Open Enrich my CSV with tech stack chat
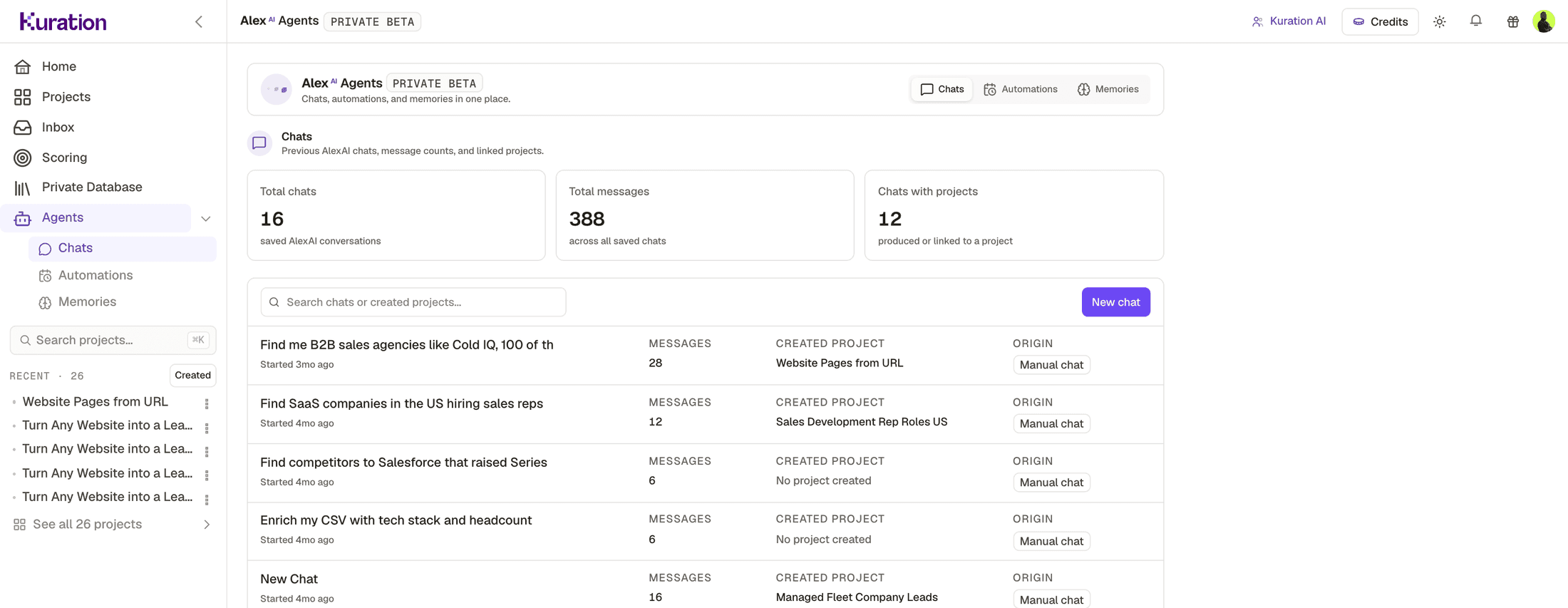The image size is (1568, 608). pyautogui.click(x=396, y=520)
